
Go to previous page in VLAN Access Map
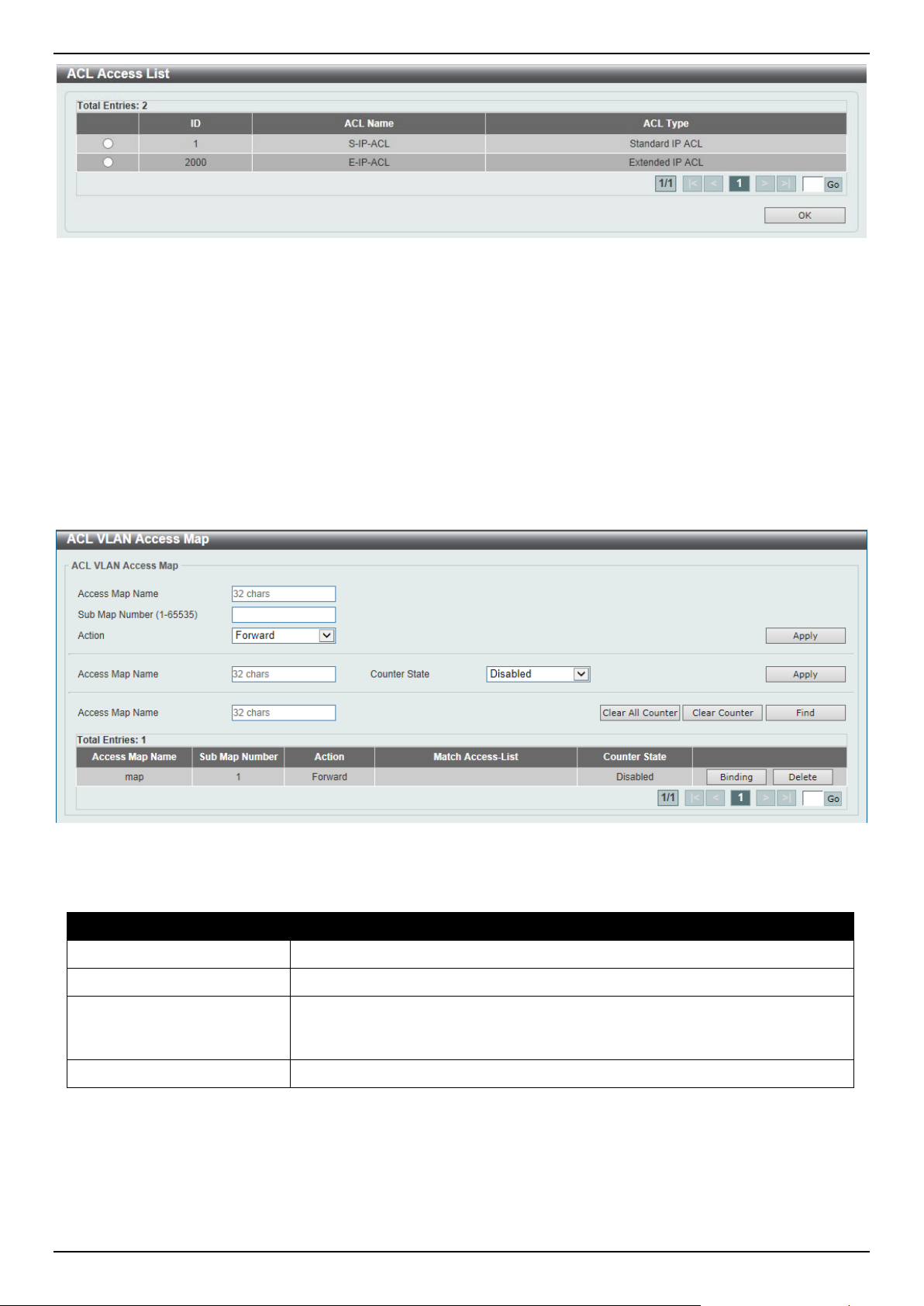click(715, 798)
